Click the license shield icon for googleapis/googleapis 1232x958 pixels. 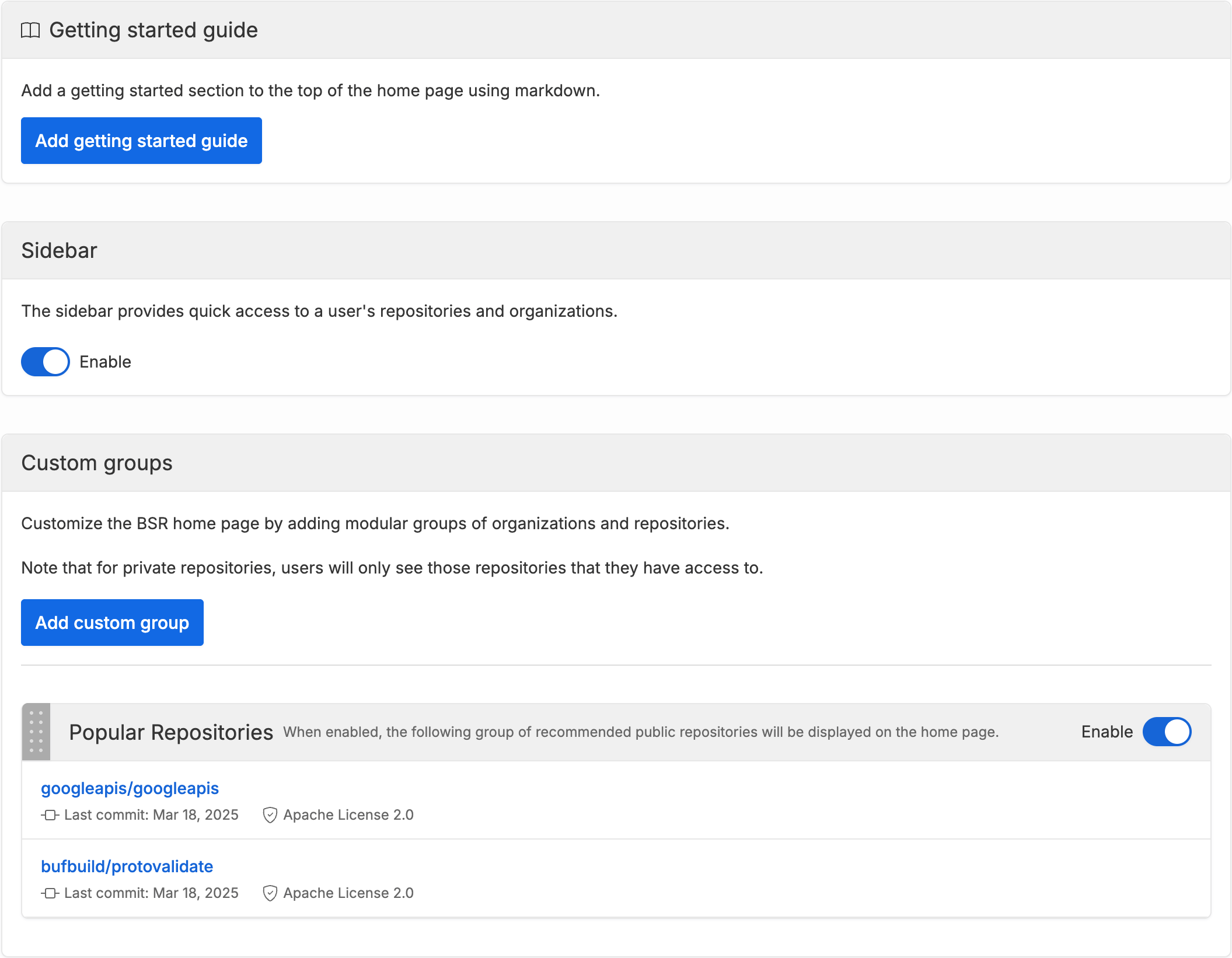click(x=270, y=815)
